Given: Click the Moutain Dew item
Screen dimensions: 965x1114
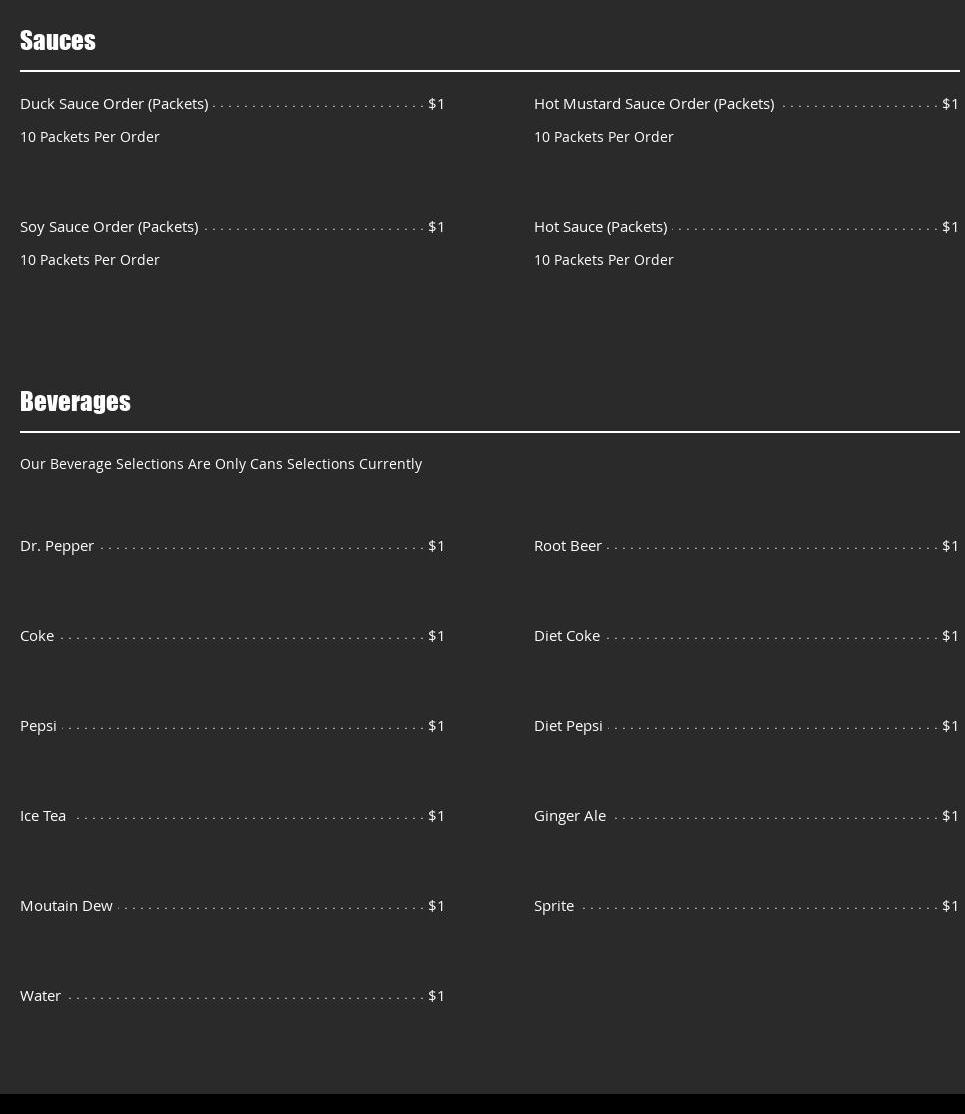Looking at the screenshot, I should [66, 906].
